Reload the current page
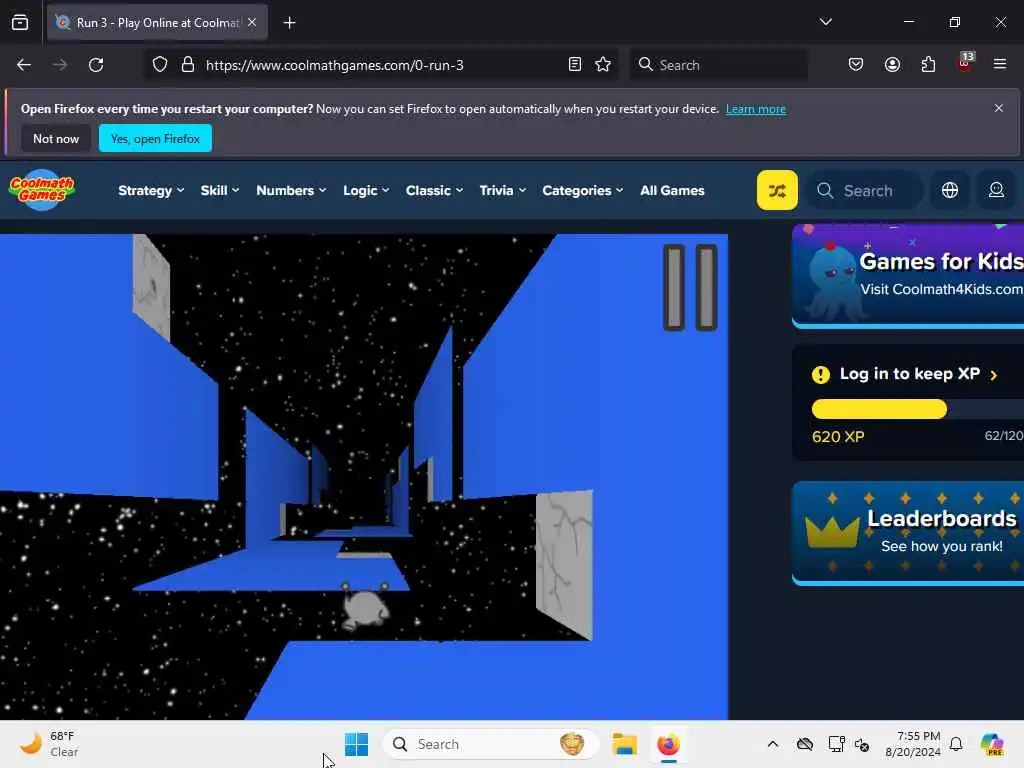Image resolution: width=1024 pixels, height=768 pixels. [96, 65]
